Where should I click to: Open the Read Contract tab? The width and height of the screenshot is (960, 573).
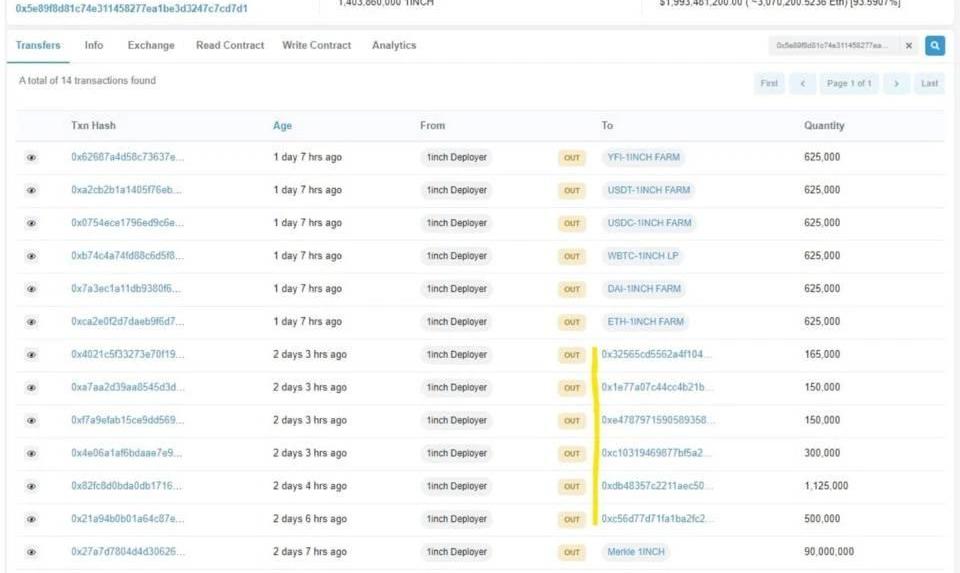[230, 45]
